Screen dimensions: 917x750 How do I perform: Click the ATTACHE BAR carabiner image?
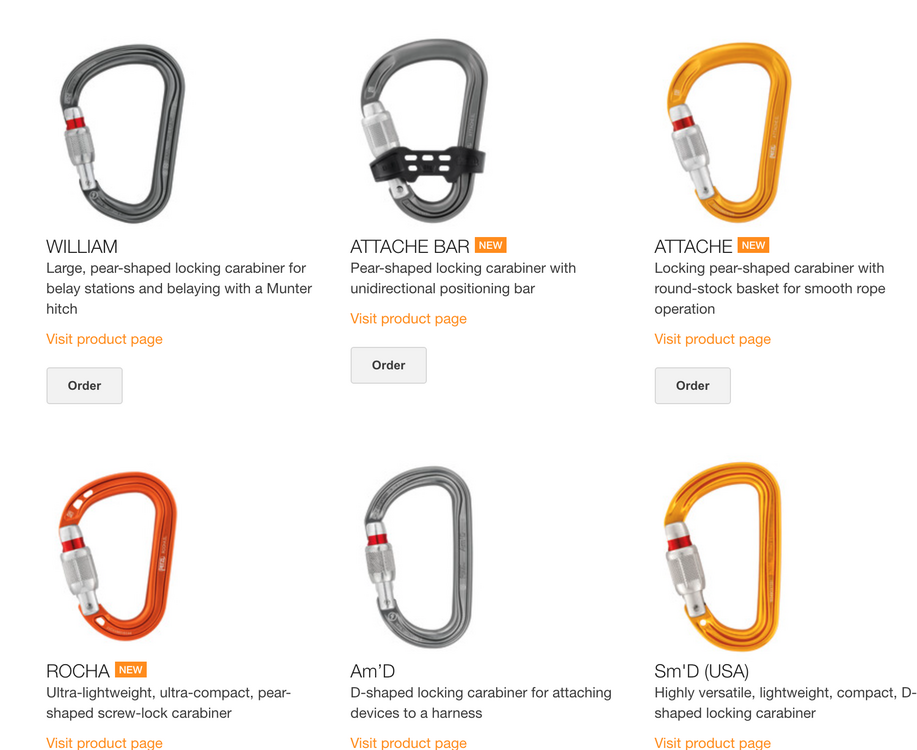coord(426,131)
